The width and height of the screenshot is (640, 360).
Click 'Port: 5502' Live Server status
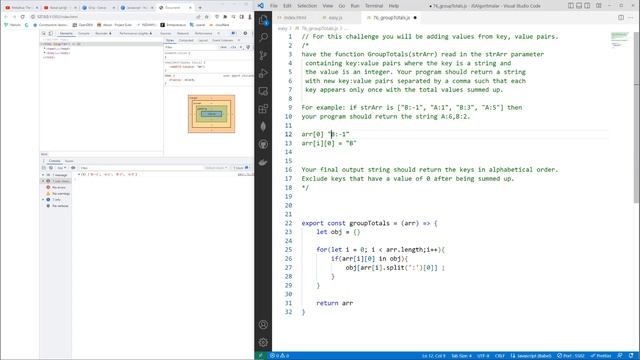[x=571, y=356]
